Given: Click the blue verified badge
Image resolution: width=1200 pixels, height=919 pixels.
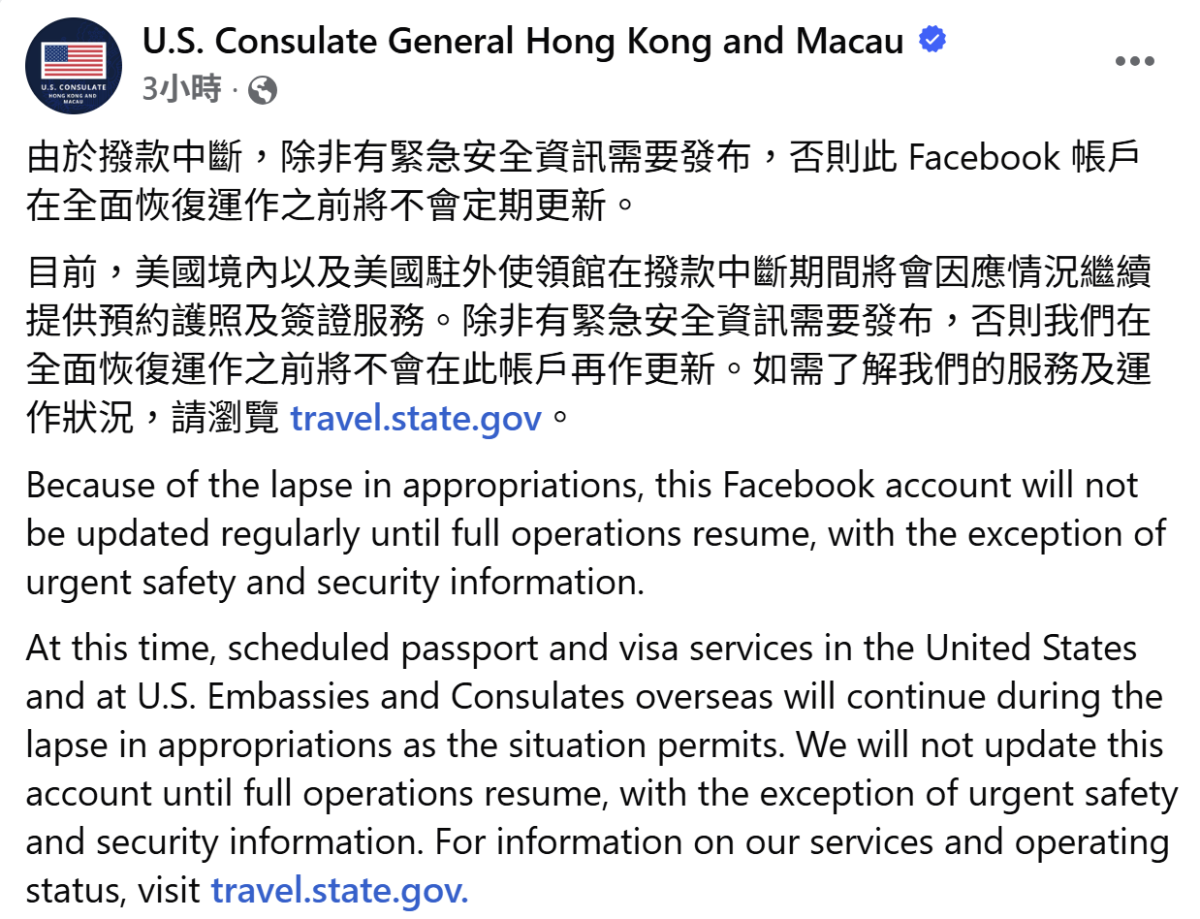Looking at the screenshot, I should coord(933,42).
